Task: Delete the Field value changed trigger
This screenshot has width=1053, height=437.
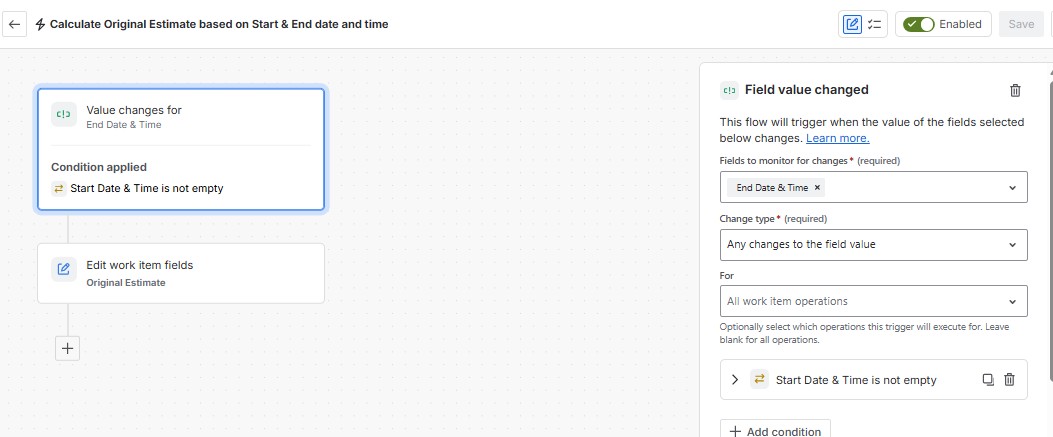Action: (1015, 91)
